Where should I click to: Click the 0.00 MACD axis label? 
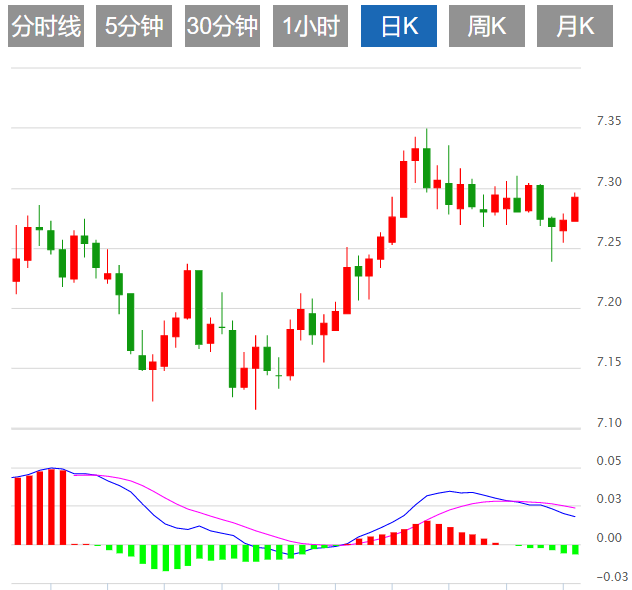pyautogui.click(x=609, y=538)
